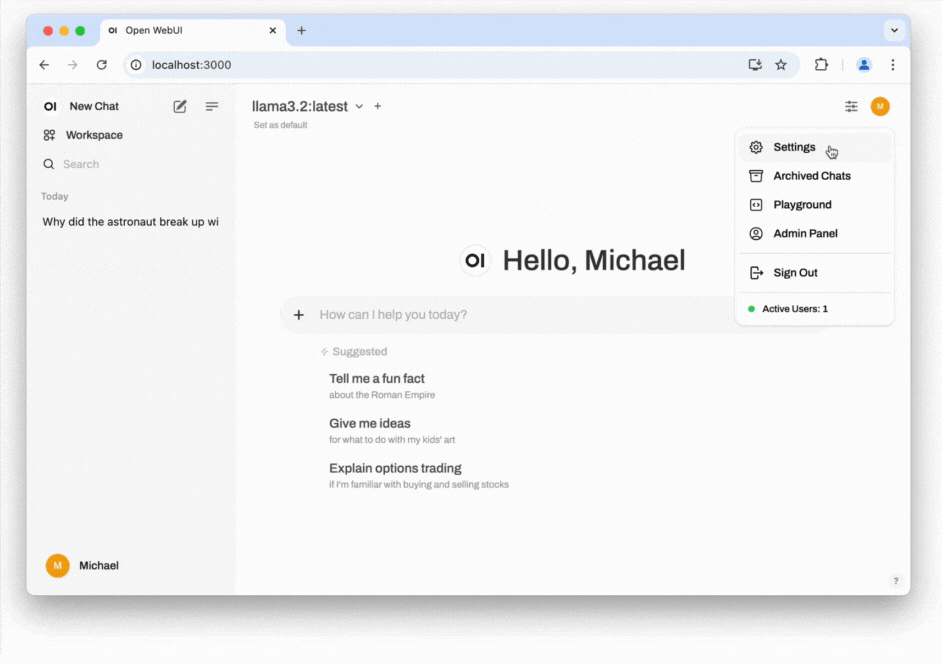
Task: Open chat controls via the sliders icon
Action: point(850,106)
